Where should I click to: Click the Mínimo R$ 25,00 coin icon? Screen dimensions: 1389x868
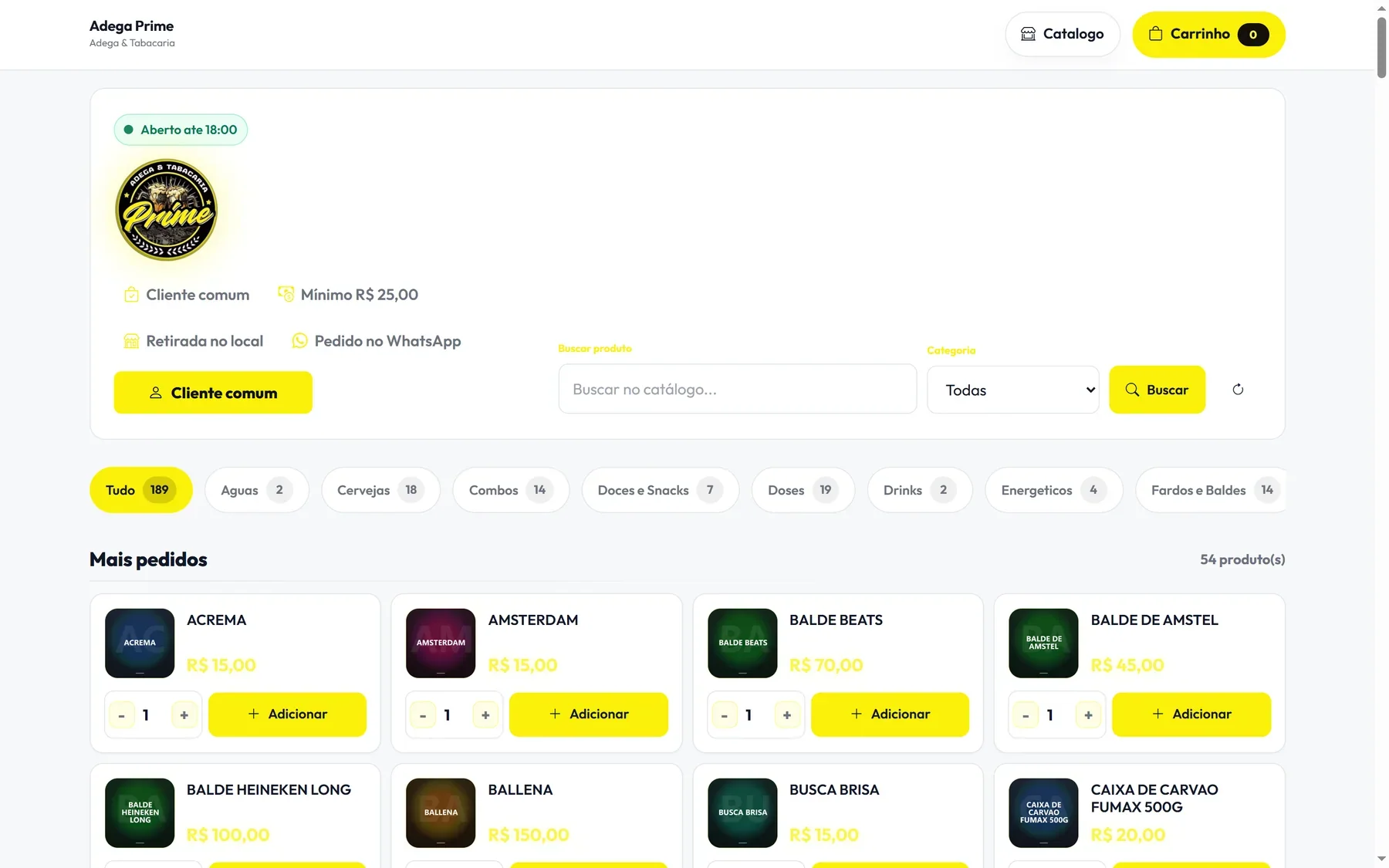286,294
